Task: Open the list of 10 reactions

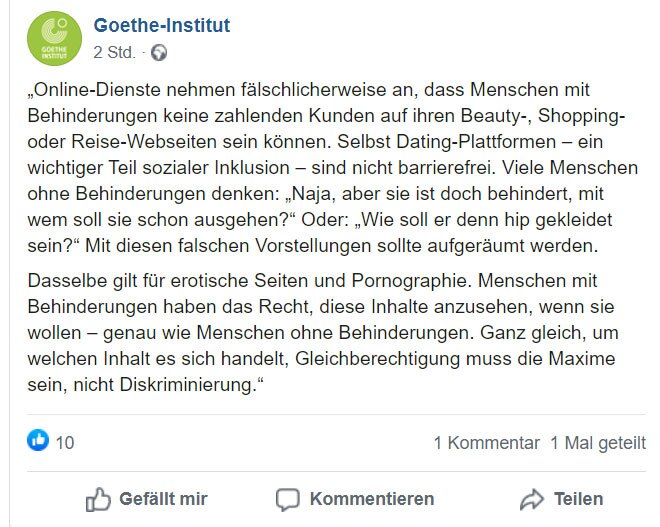Action: [x=65, y=442]
